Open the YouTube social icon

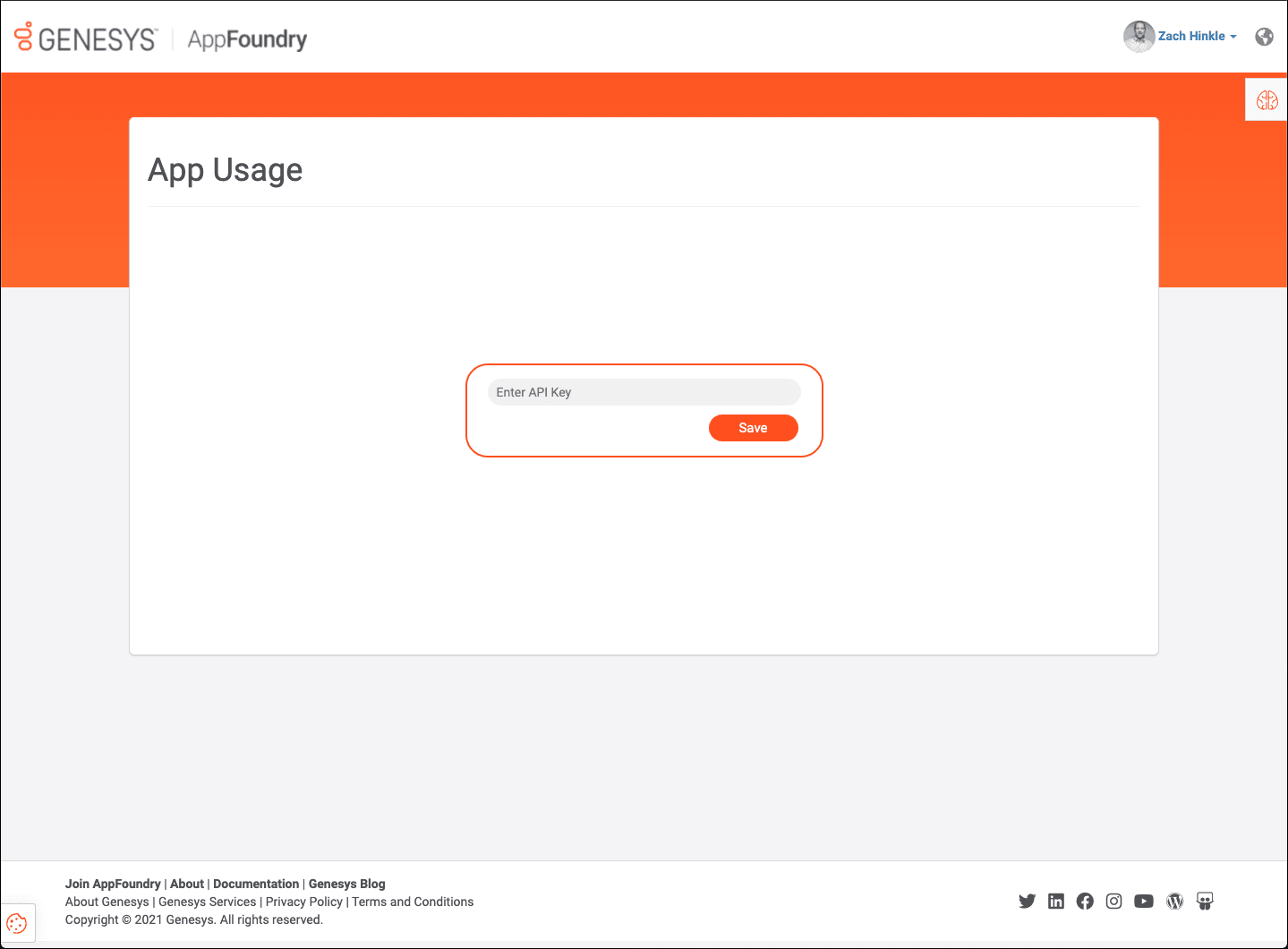(1144, 902)
